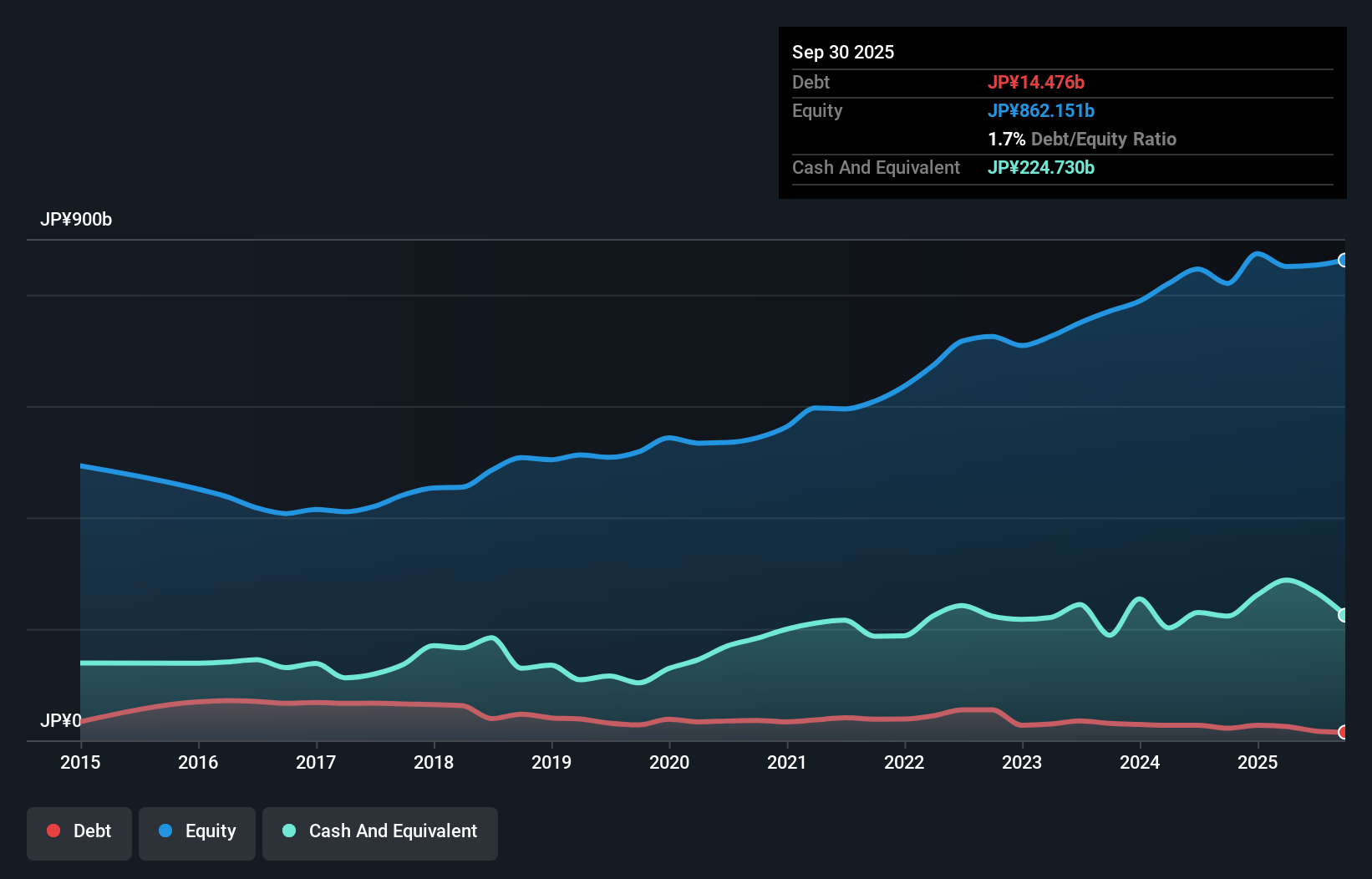Expand the Sep 30 2025 tooltip panel
Viewport: 1372px width, 879px height.
(x=844, y=52)
